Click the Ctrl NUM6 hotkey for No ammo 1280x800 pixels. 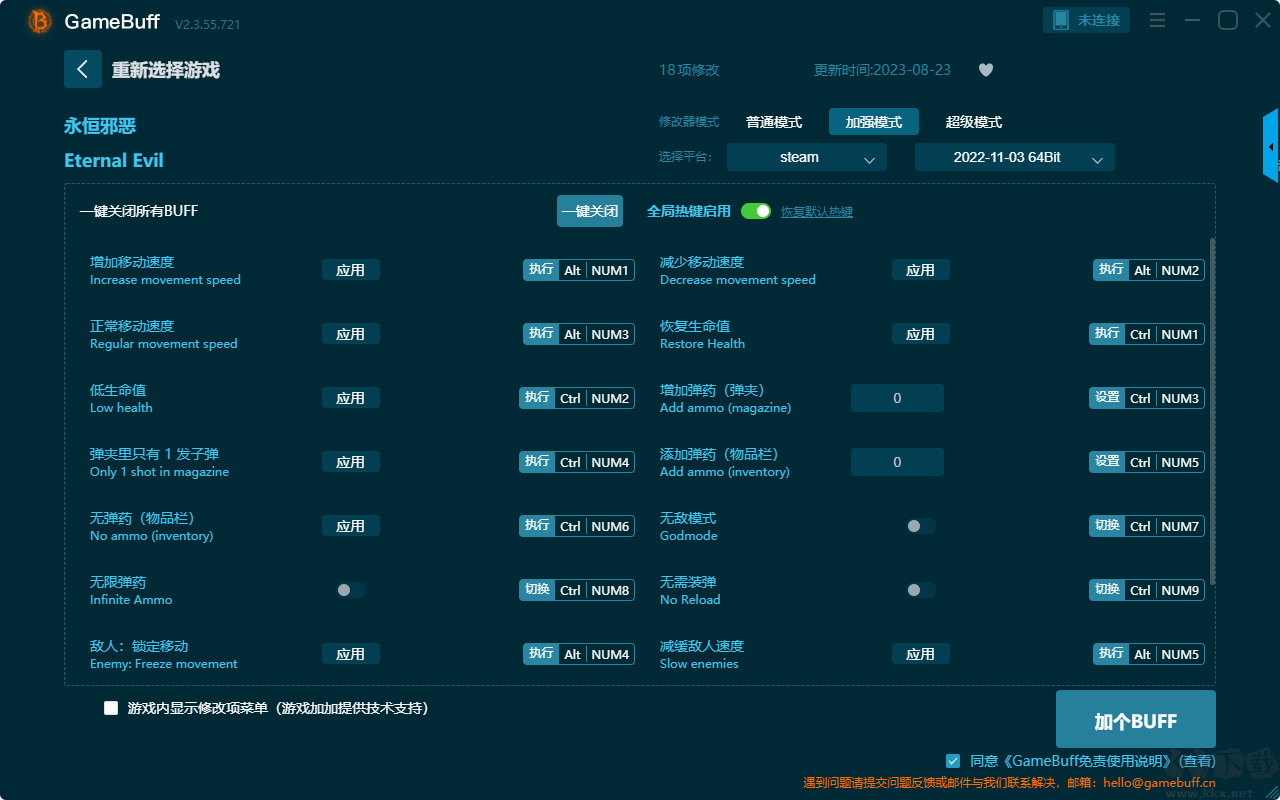point(577,526)
